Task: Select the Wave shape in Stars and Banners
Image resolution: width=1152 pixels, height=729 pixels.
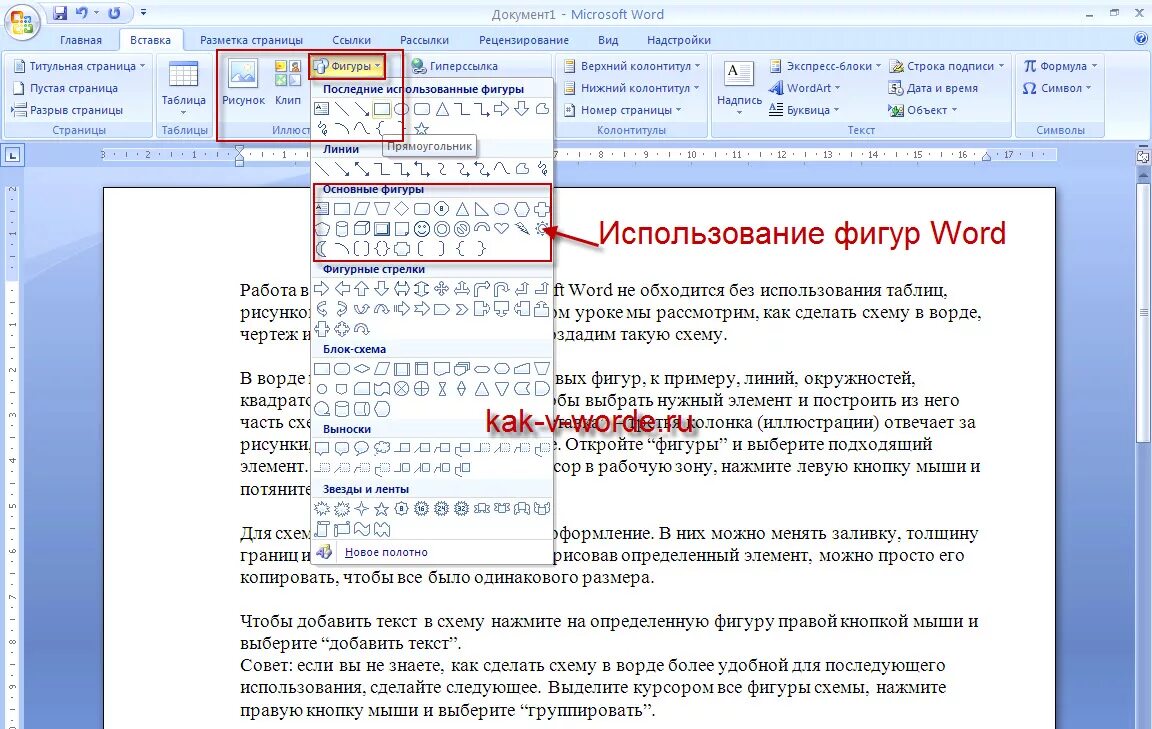Action: pyautogui.click(x=361, y=528)
